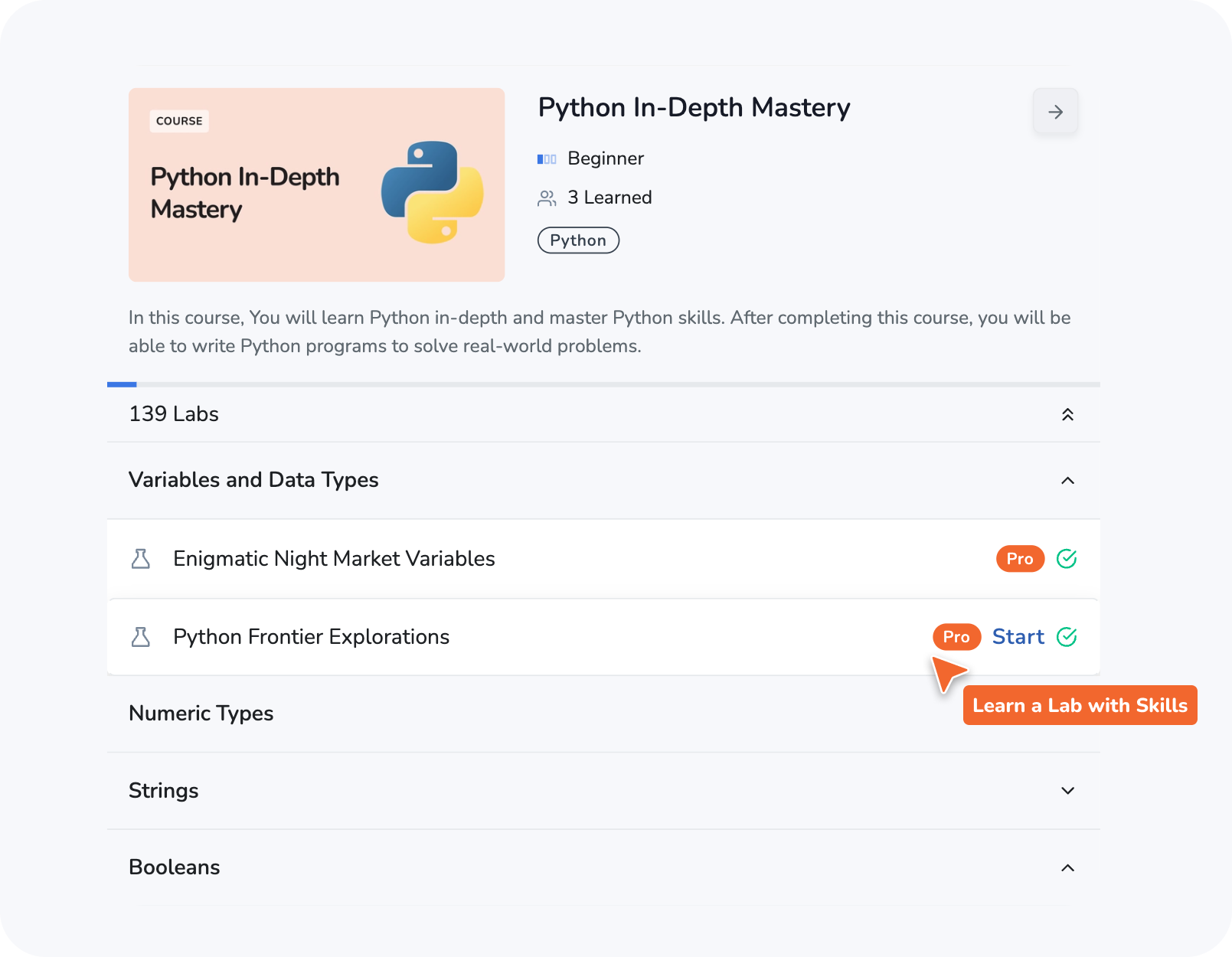Click the Python tag pill
The width and height of the screenshot is (1232, 957).
coord(578,240)
